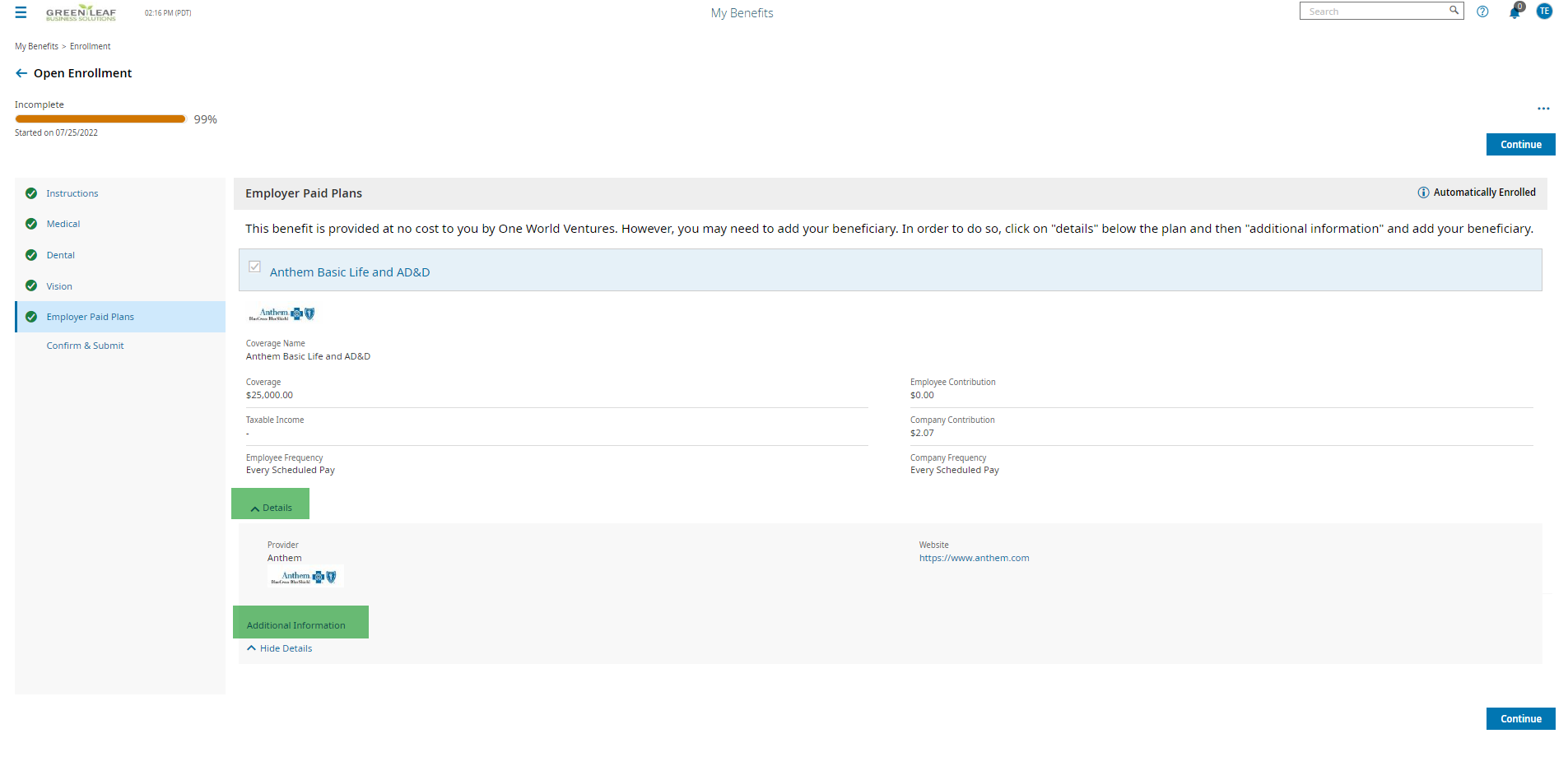Screen dimensions: 1568x766
Task: Click the bottom Continue button
Action: [x=1521, y=719]
